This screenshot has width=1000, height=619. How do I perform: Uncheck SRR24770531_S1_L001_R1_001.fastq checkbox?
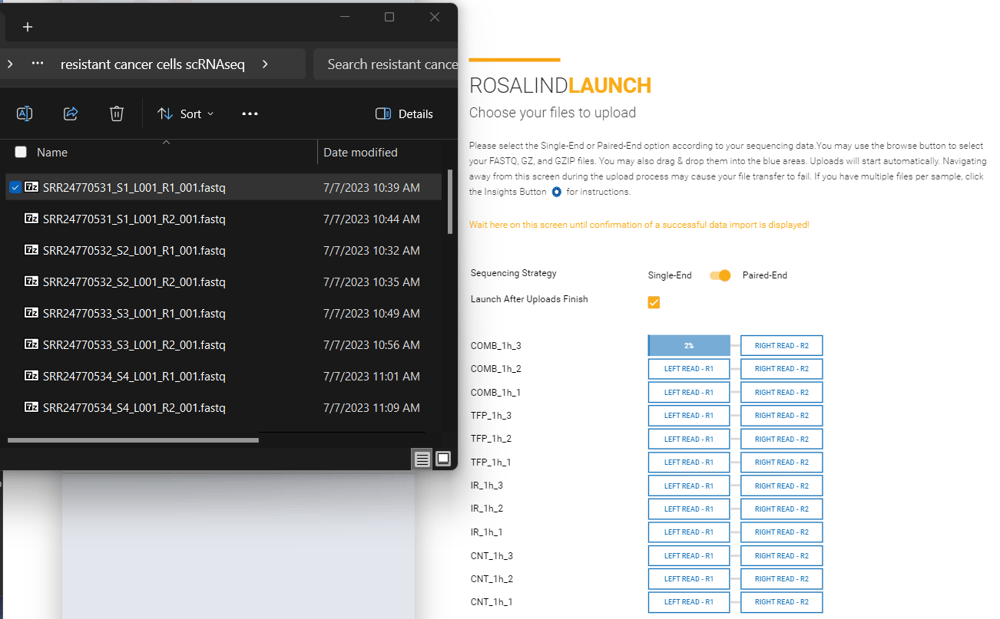coord(15,187)
